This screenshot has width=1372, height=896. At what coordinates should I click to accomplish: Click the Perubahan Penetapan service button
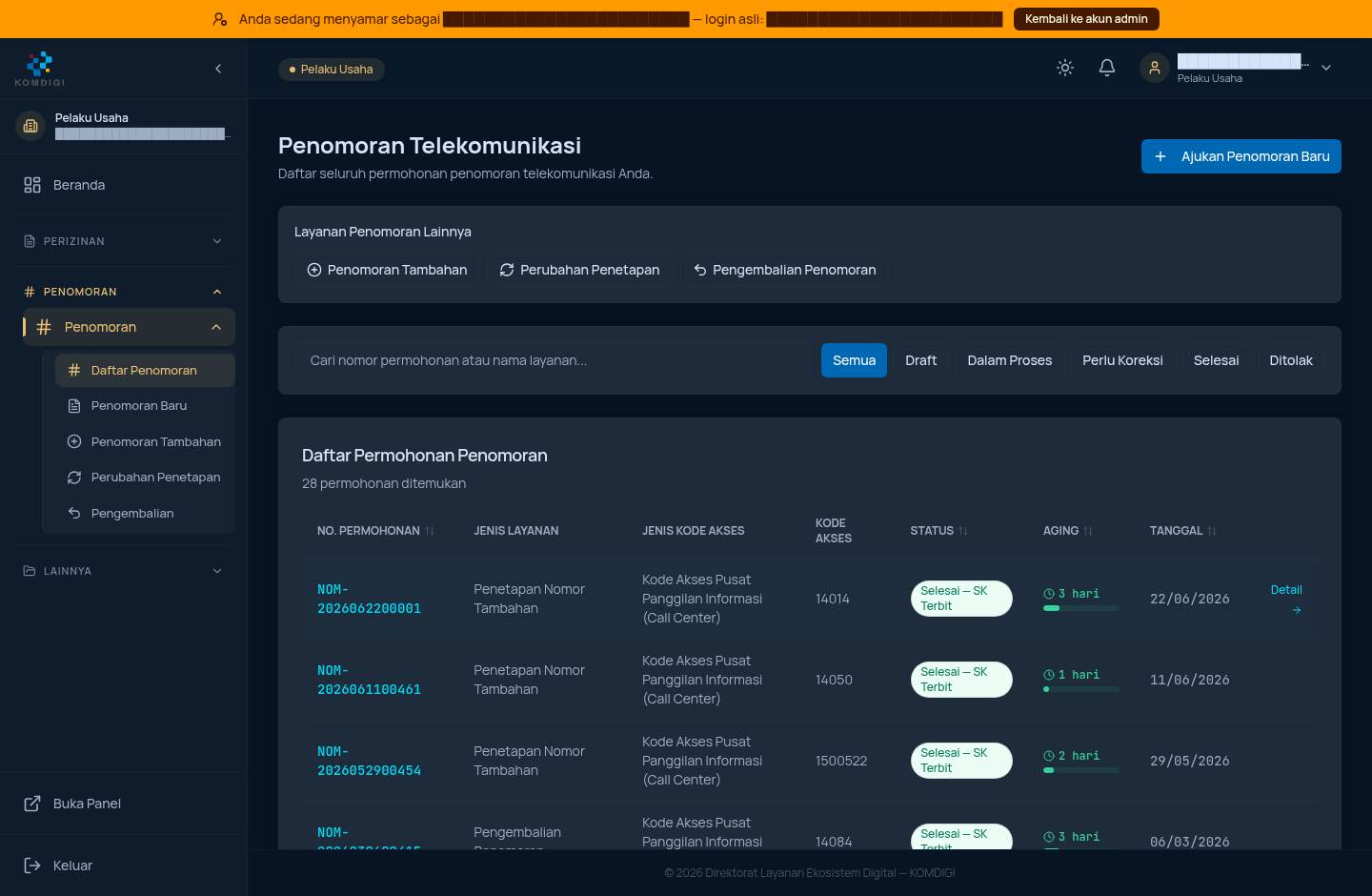pyautogui.click(x=579, y=270)
